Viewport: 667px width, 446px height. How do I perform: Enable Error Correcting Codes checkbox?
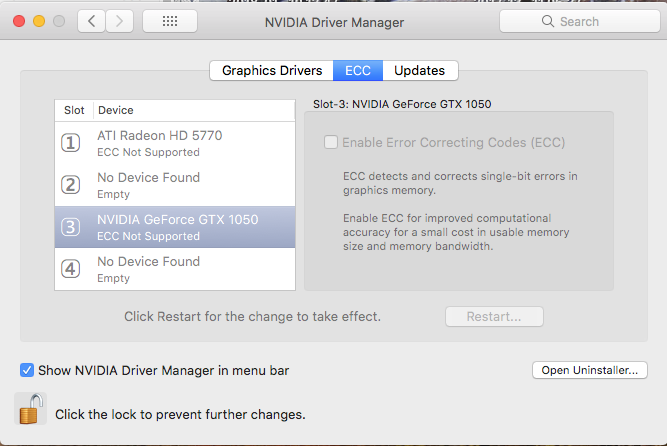(331, 142)
